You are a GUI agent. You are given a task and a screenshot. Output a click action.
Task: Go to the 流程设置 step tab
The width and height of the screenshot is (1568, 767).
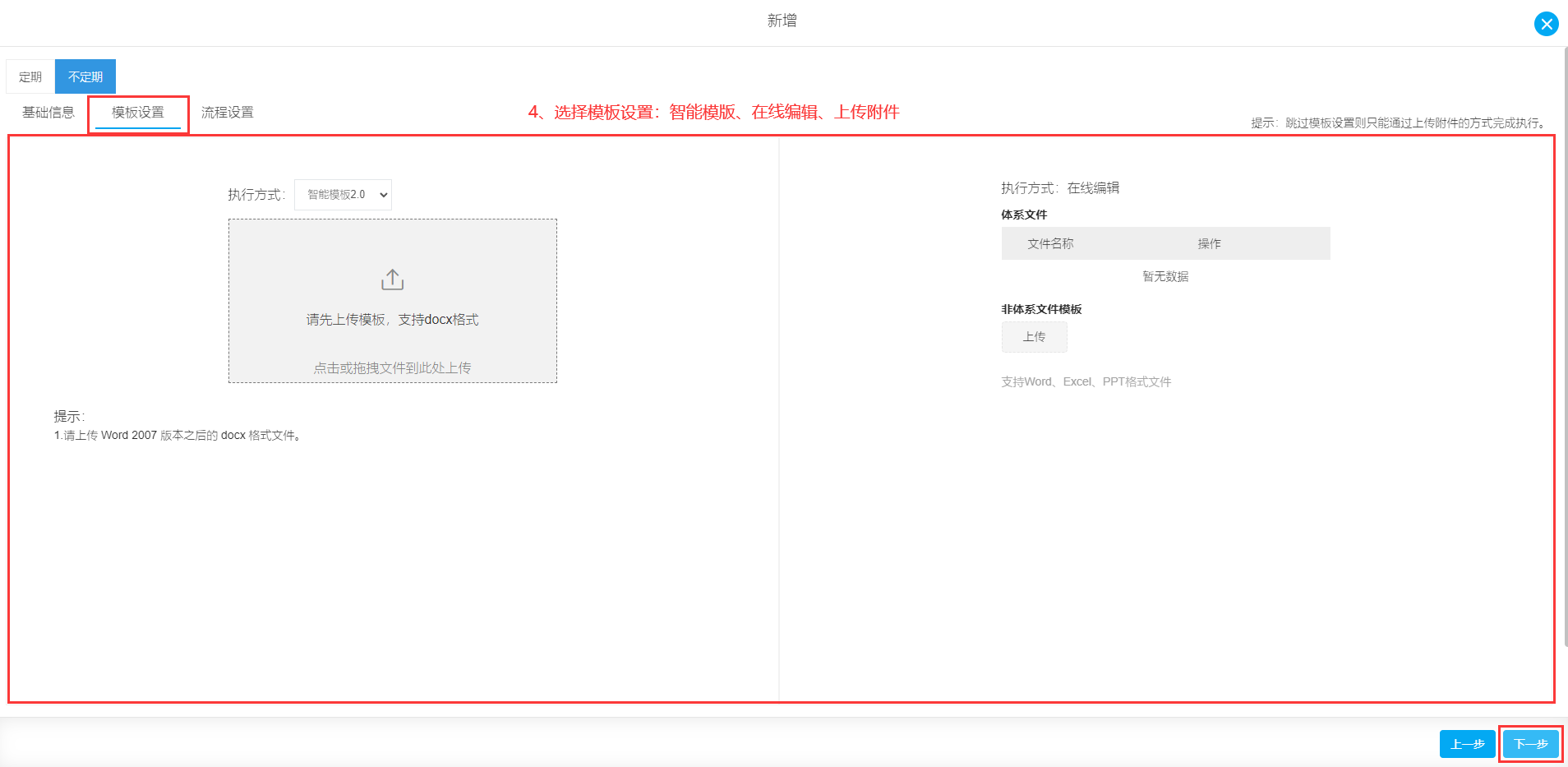tap(228, 112)
